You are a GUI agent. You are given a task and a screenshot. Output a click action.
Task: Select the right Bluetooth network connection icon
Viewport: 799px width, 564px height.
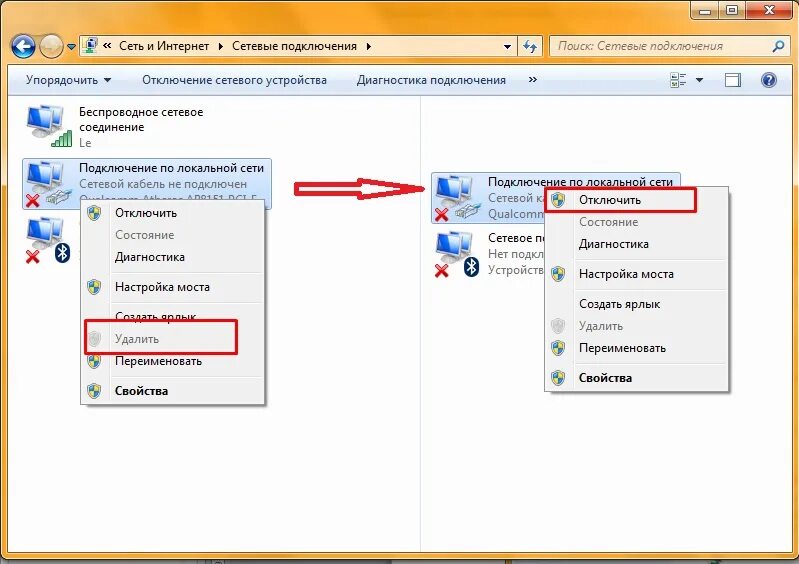(457, 254)
